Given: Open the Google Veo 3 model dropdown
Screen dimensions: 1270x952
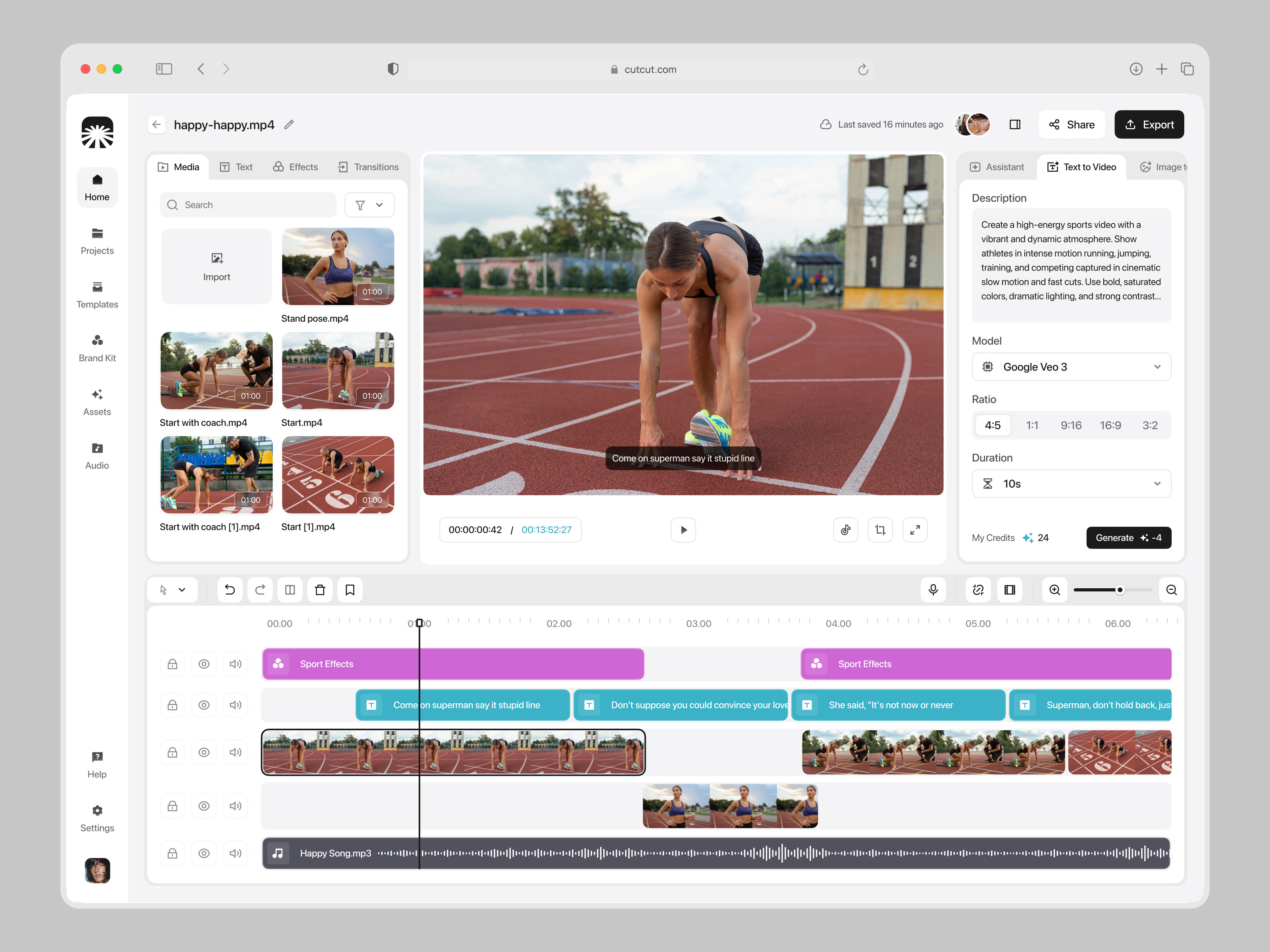Looking at the screenshot, I should (x=1070, y=367).
